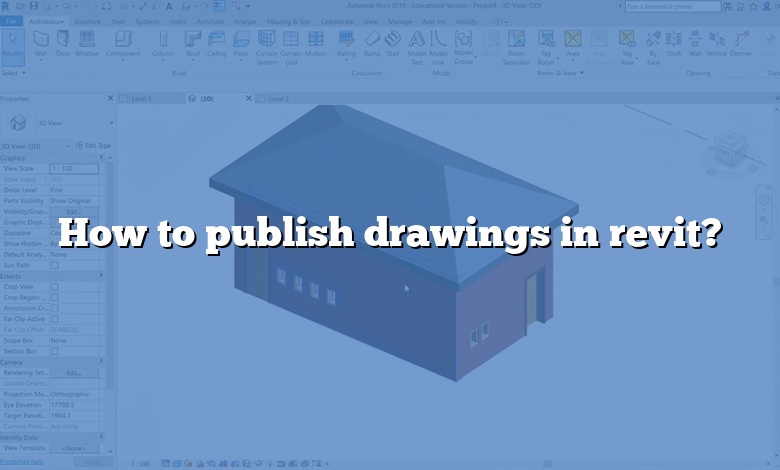780x470 pixels.
Task: Open the Properties help link
Action: click(22, 462)
